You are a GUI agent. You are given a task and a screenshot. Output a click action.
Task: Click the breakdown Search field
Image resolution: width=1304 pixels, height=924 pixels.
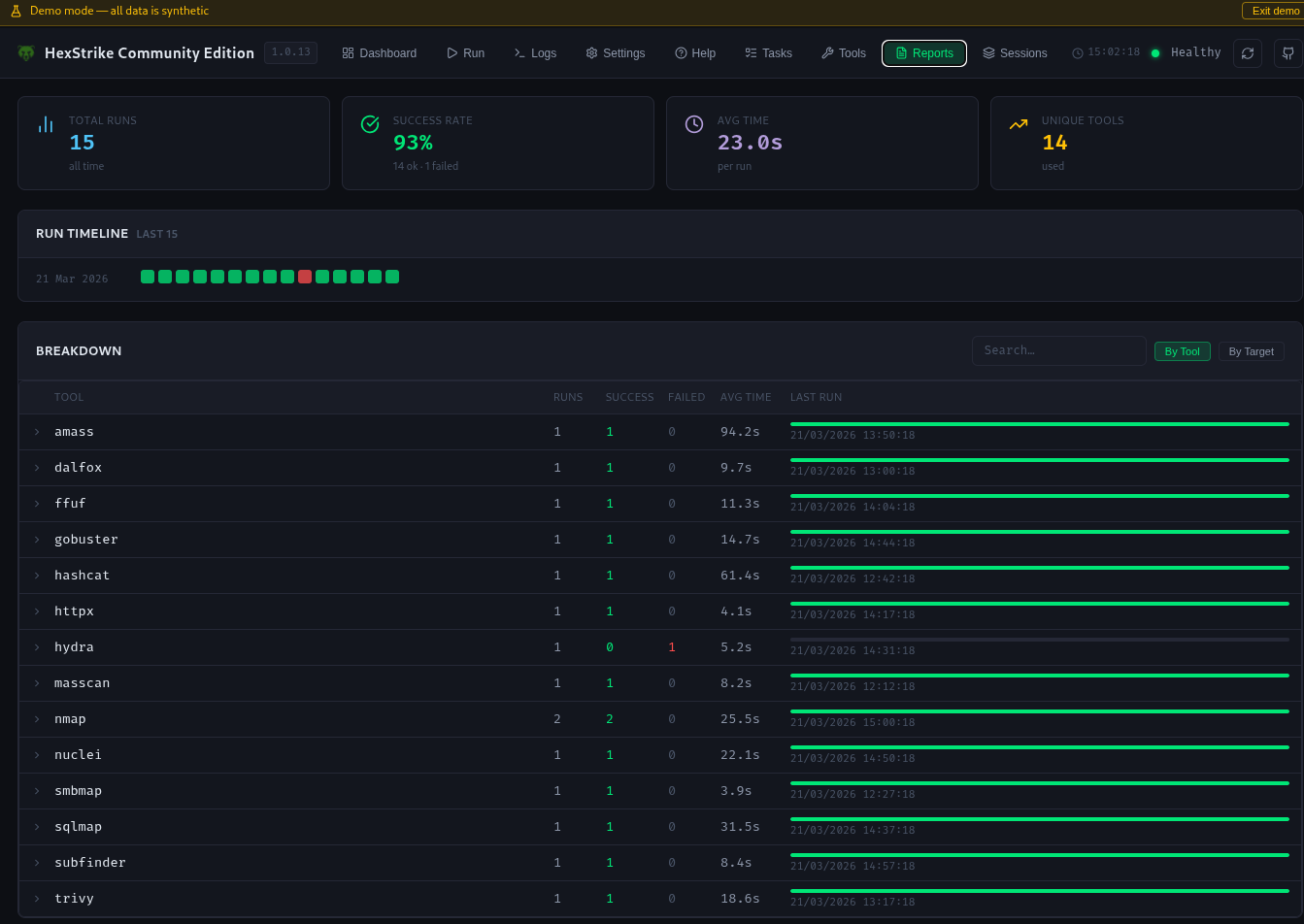[1059, 350]
